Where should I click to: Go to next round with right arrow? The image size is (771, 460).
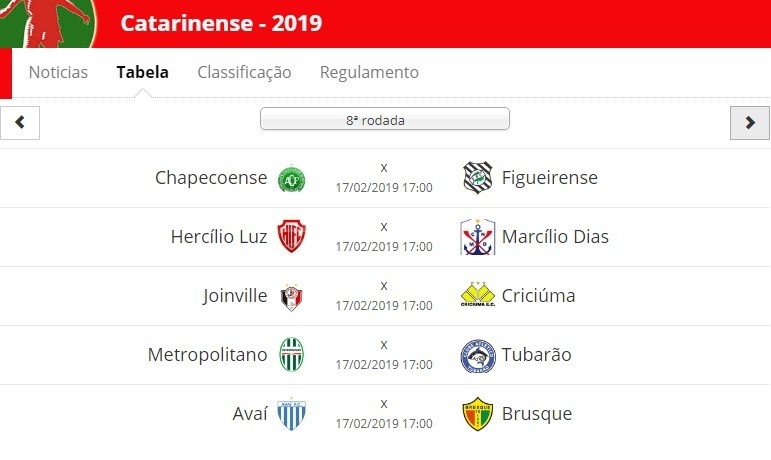[x=750, y=122]
